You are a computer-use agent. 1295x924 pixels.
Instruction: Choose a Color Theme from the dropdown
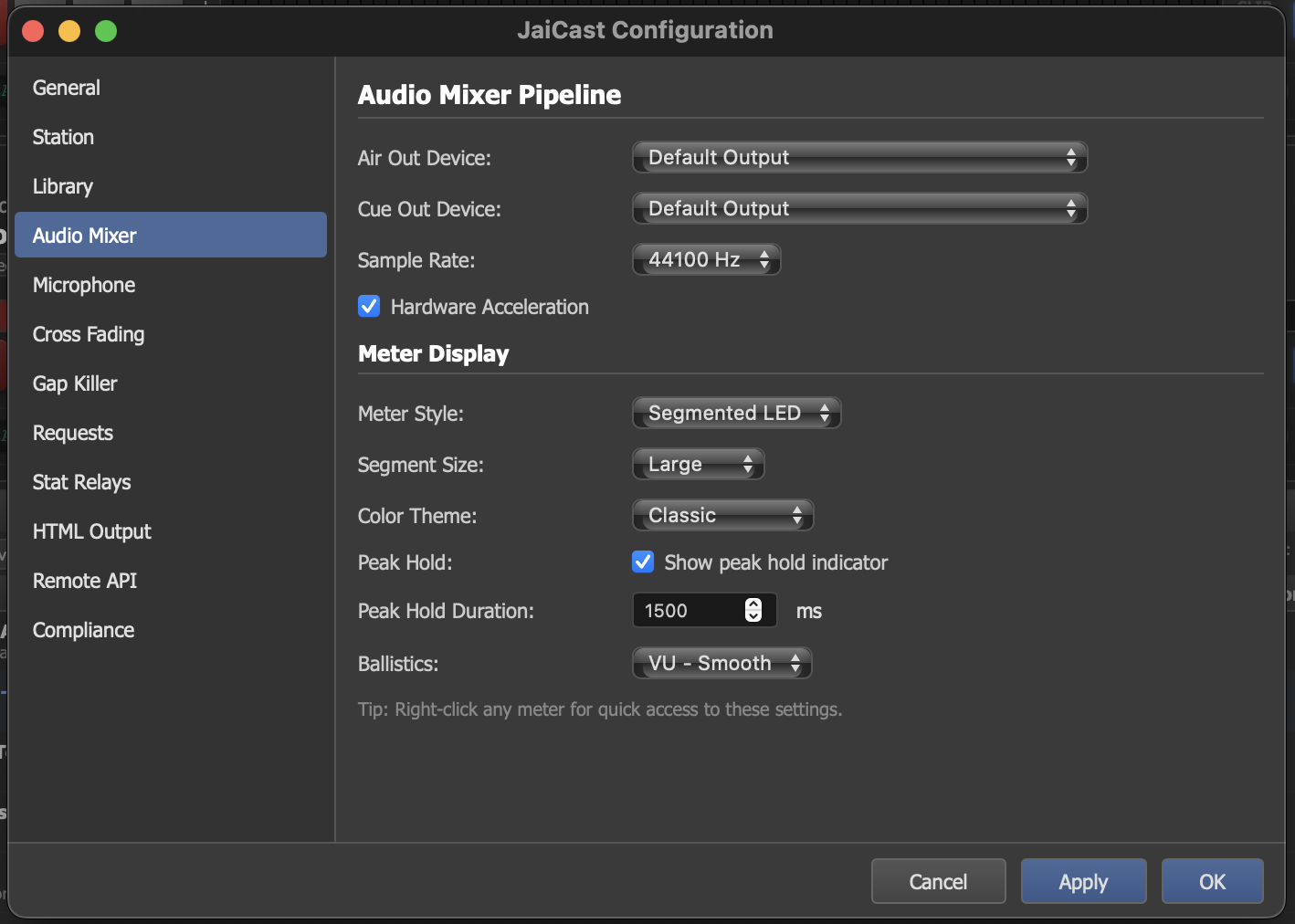click(722, 515)
